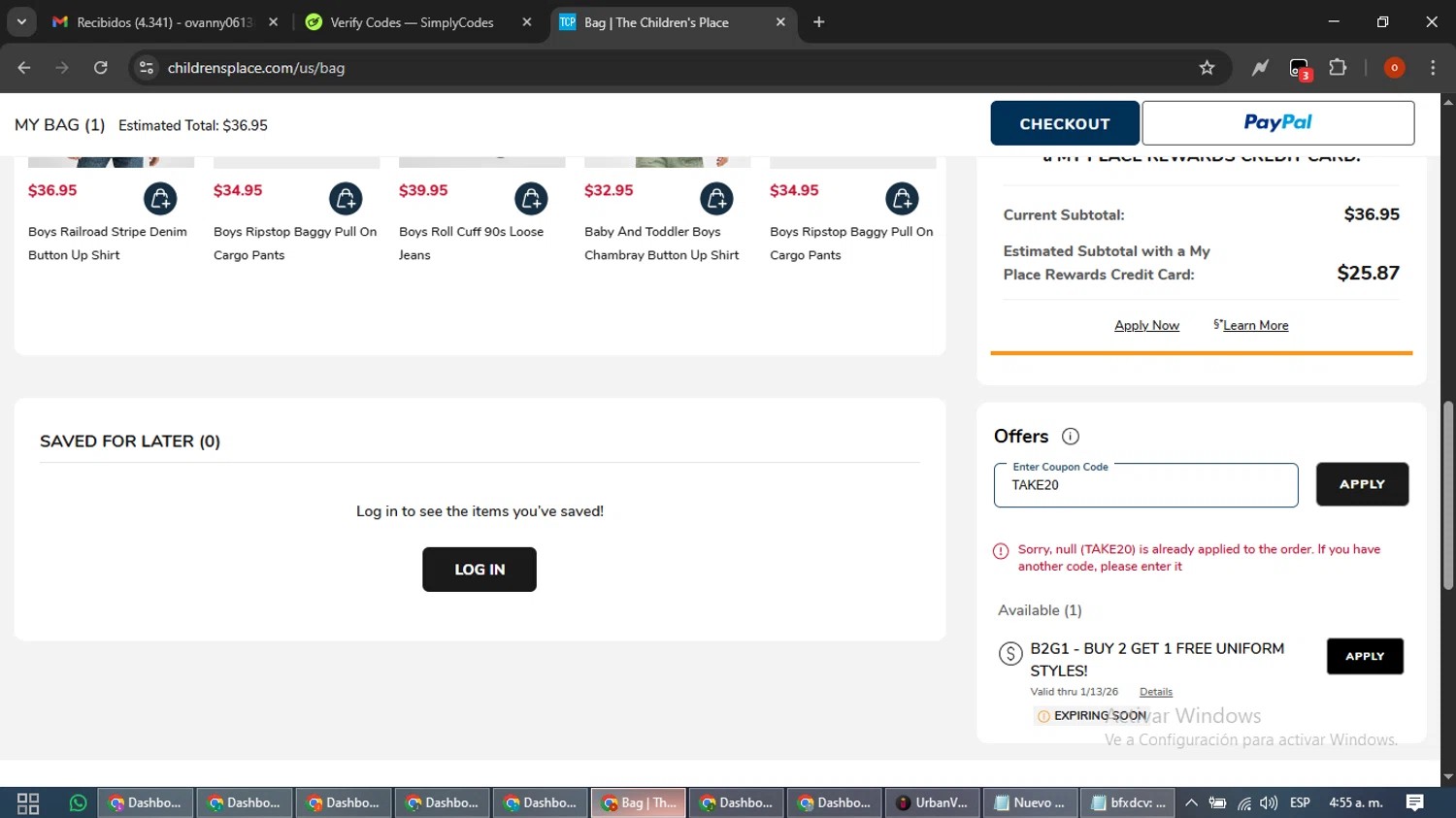This screenshot has height=818, width=1456.
Task: Open Boys Railroad Stripe Denim Button Up Shirt
Action: [x=108, y=244]
